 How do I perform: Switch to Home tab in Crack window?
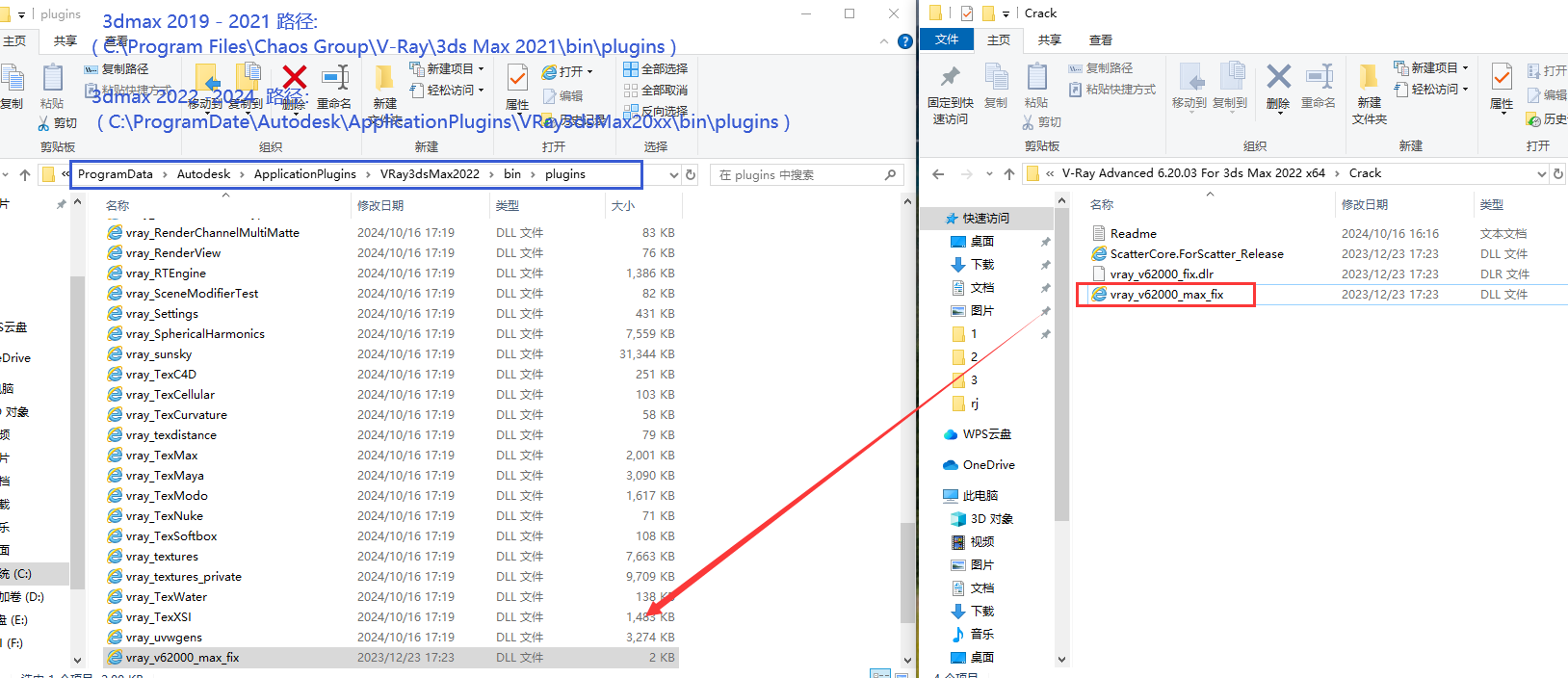(999, 39)
